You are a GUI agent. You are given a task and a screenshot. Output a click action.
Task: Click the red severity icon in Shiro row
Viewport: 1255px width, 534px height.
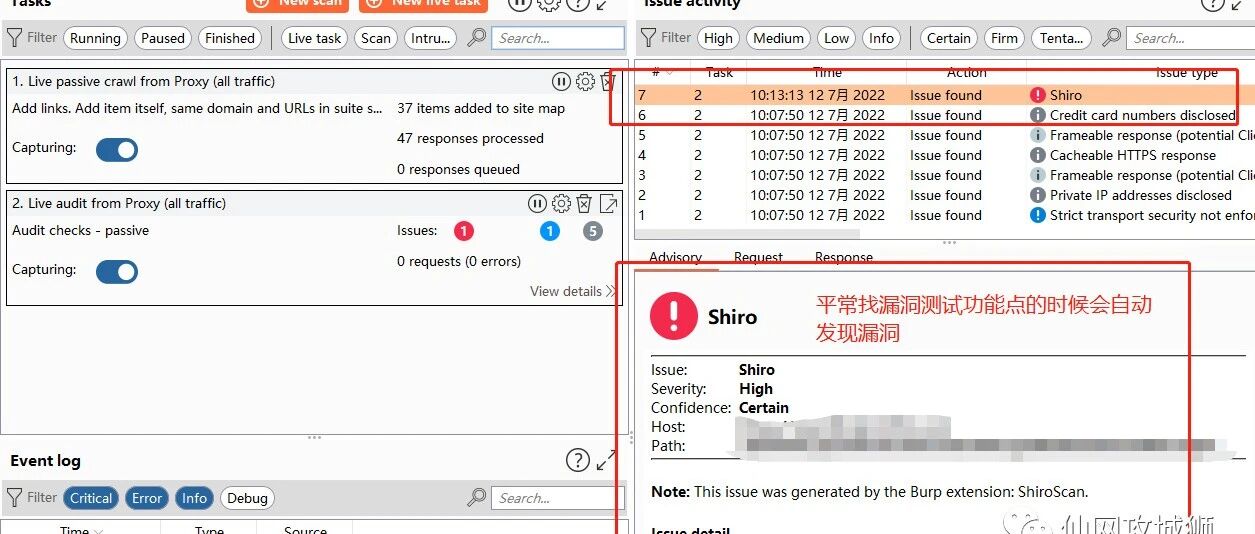coord(1038,95)
